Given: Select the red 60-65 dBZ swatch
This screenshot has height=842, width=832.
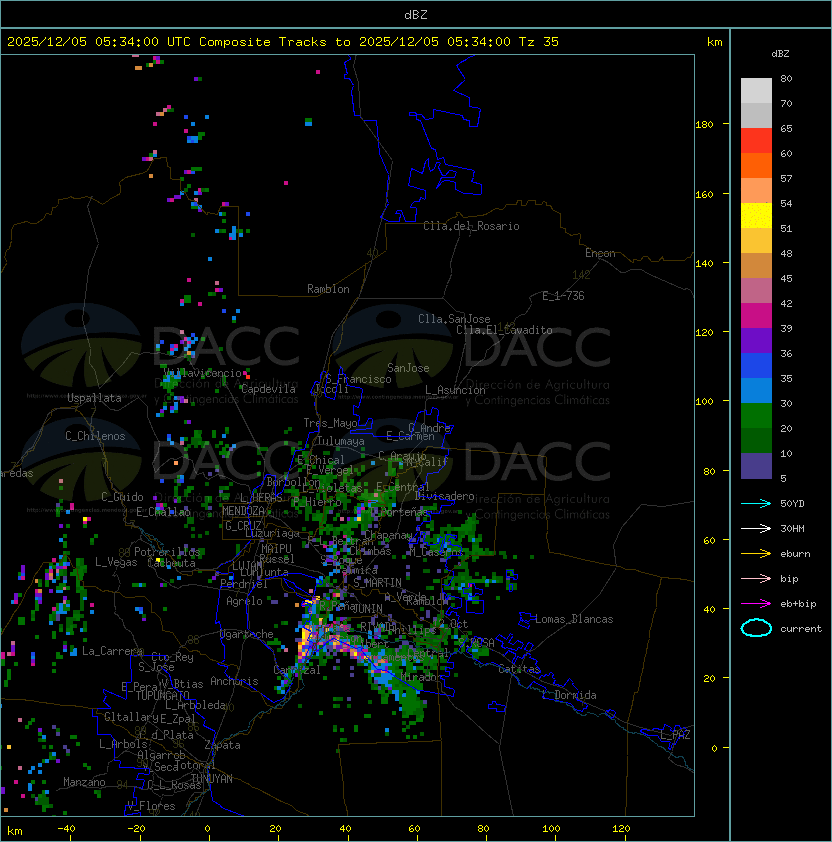Looking at the screenshot, I should [756, 141].
